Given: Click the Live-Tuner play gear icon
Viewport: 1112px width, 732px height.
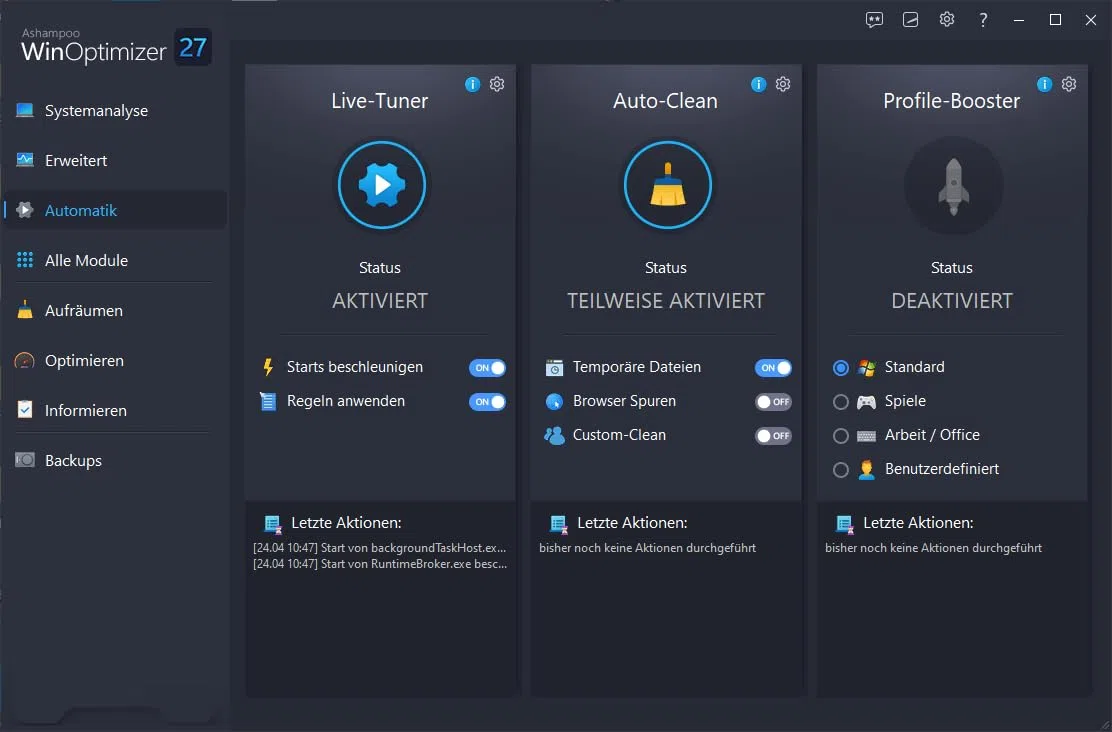Looking at the screenshot, I should pyautogui.click(x=382, y=185).
